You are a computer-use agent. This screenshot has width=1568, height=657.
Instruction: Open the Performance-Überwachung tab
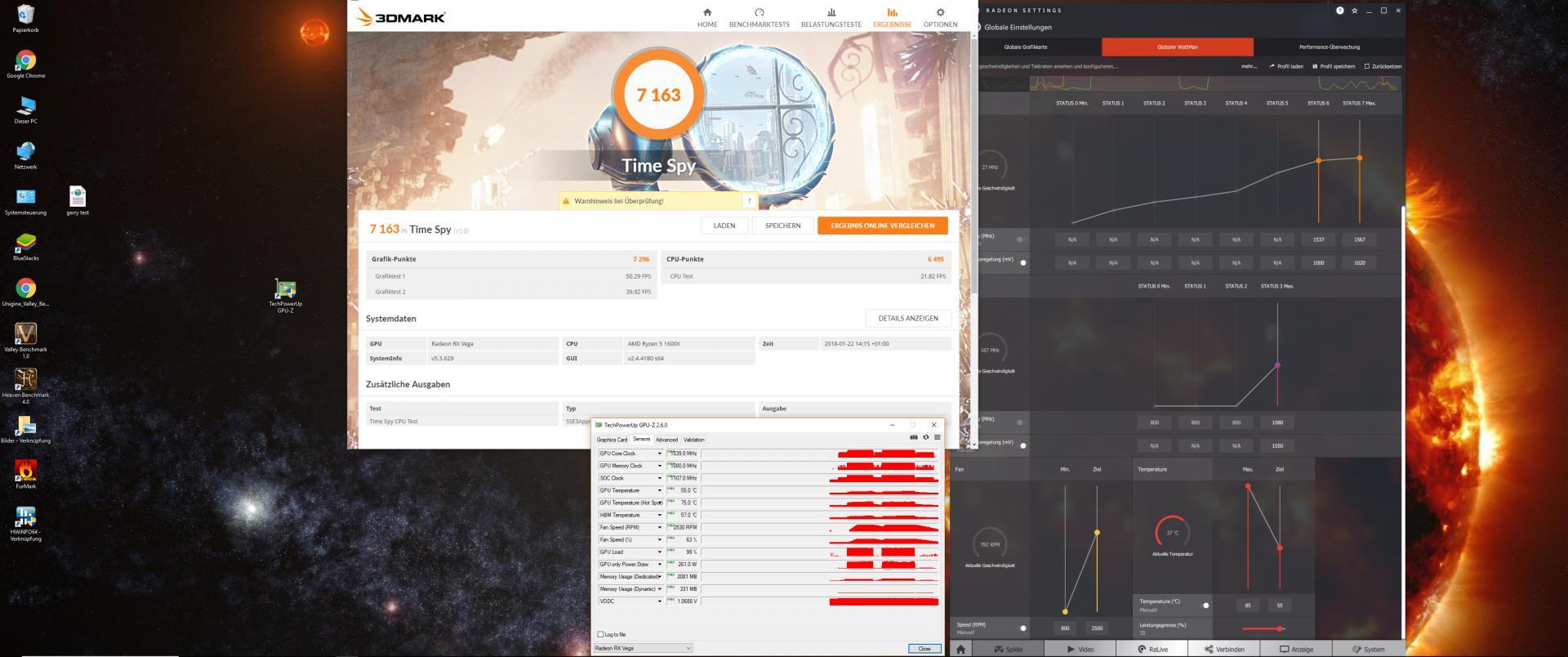tap(1329, 47)
